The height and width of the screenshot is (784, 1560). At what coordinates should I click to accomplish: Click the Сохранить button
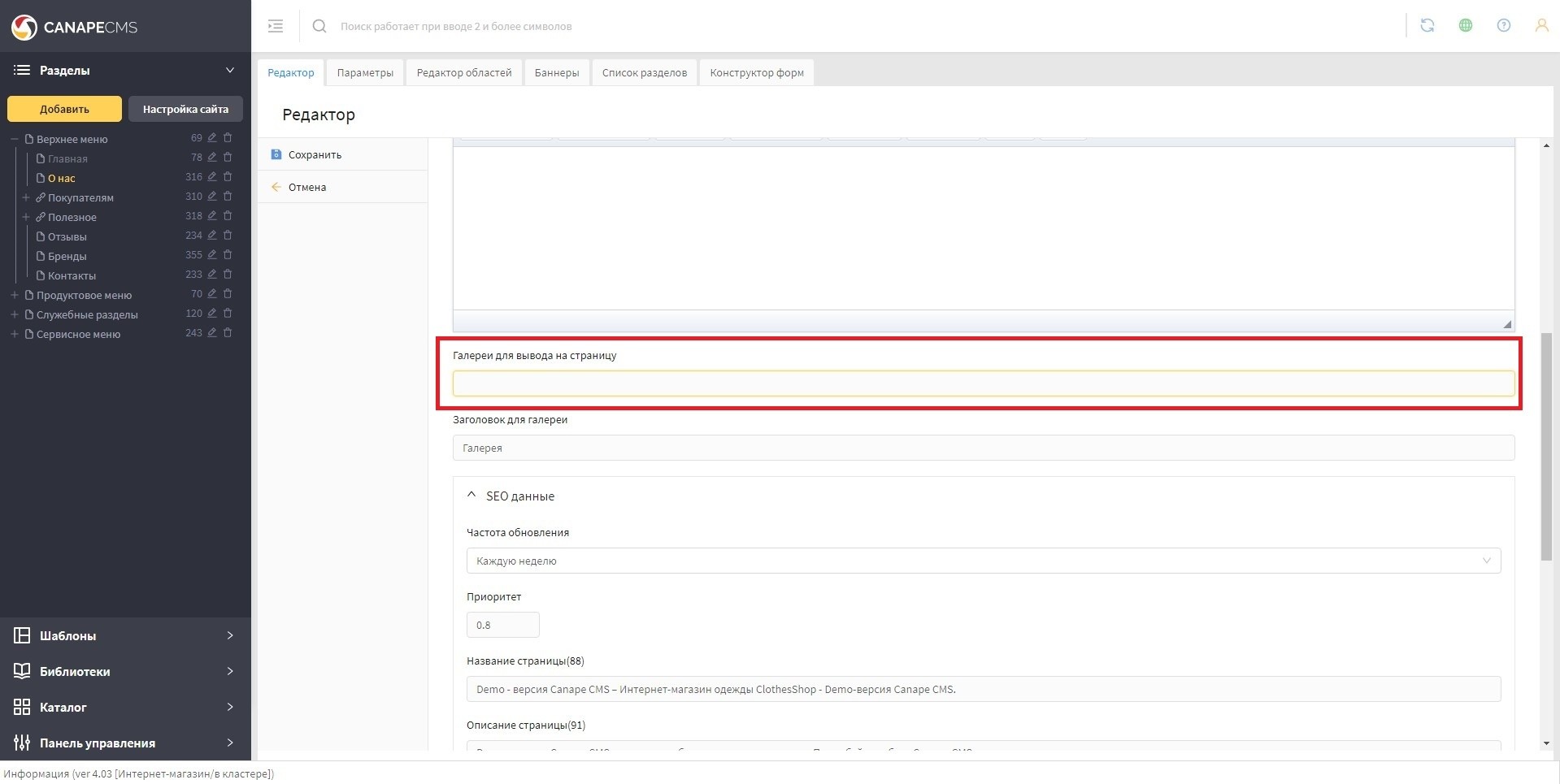click(x=314, y=154)
